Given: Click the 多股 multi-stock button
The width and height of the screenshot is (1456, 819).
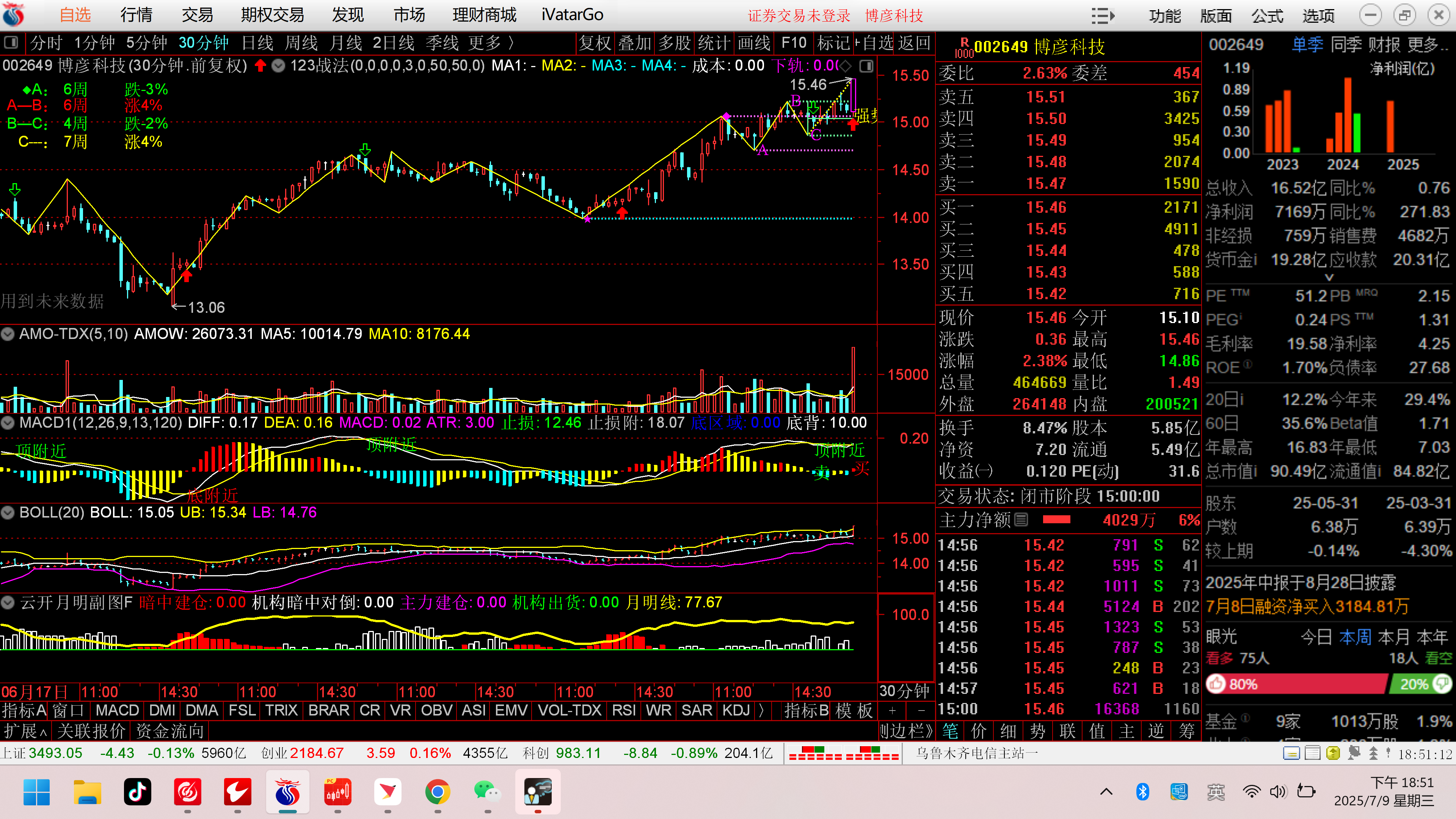Looking at the screenshot, I should coord(675,43).
